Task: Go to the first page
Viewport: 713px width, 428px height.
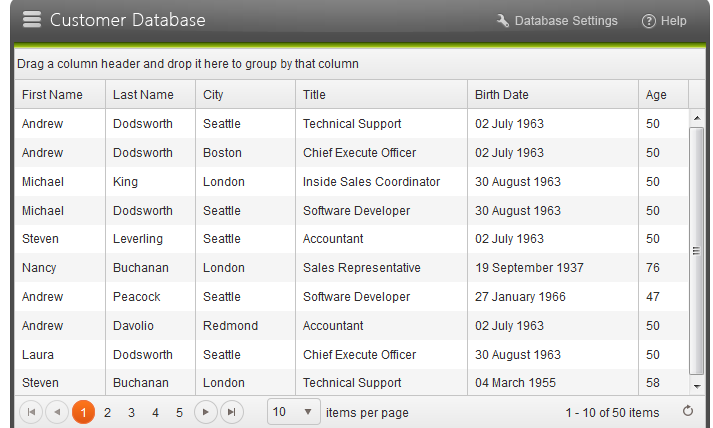Action: (31, 412)
